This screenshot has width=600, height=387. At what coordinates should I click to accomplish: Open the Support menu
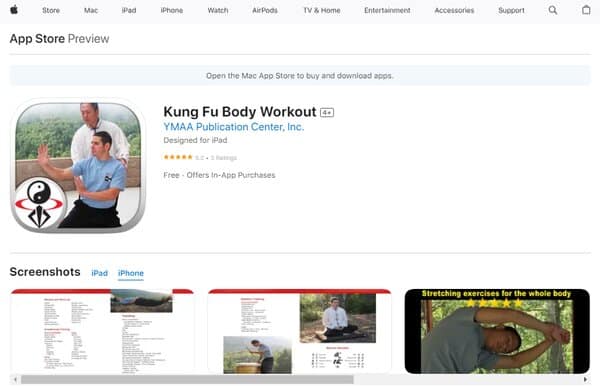point(511,11)
